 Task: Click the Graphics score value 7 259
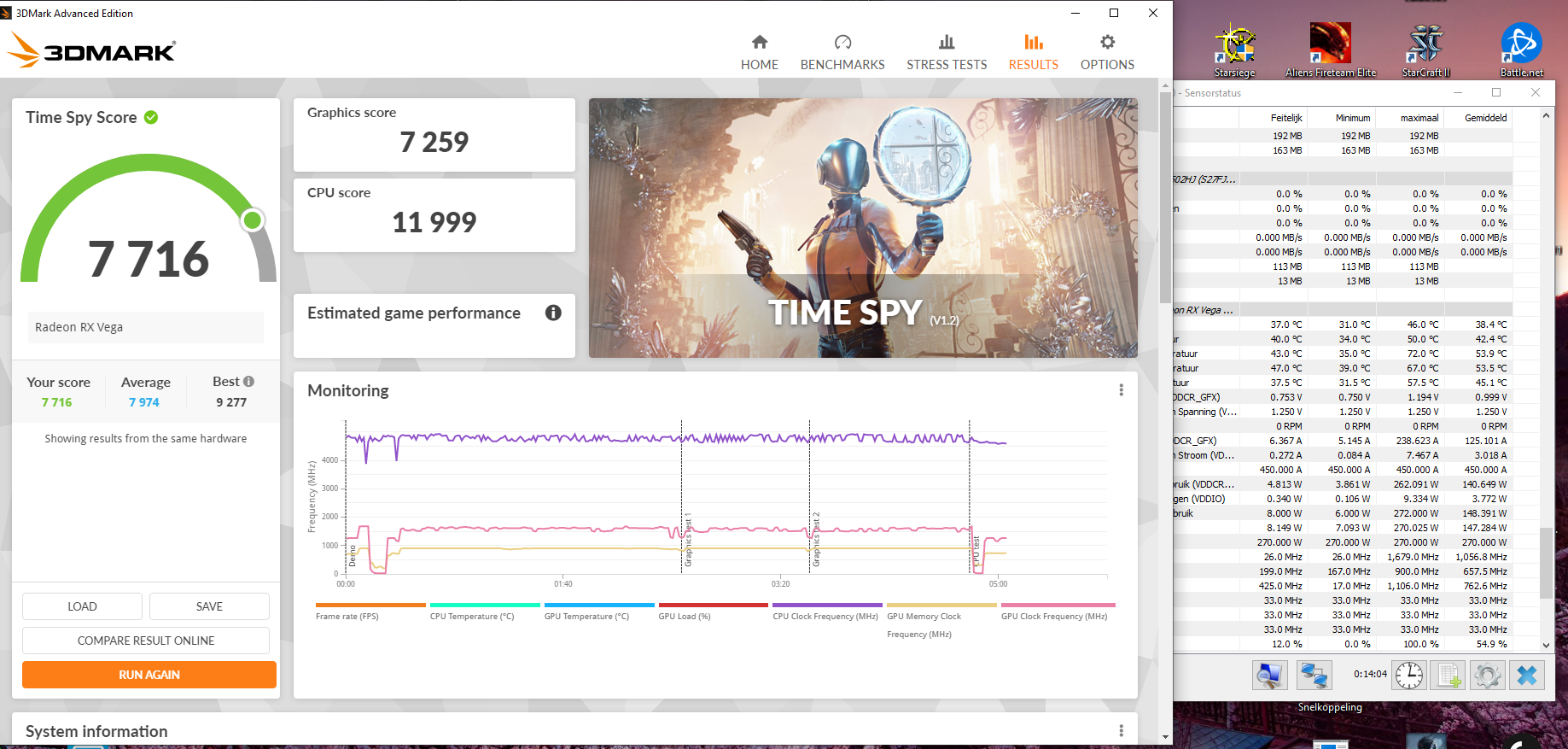coord(434,142)
